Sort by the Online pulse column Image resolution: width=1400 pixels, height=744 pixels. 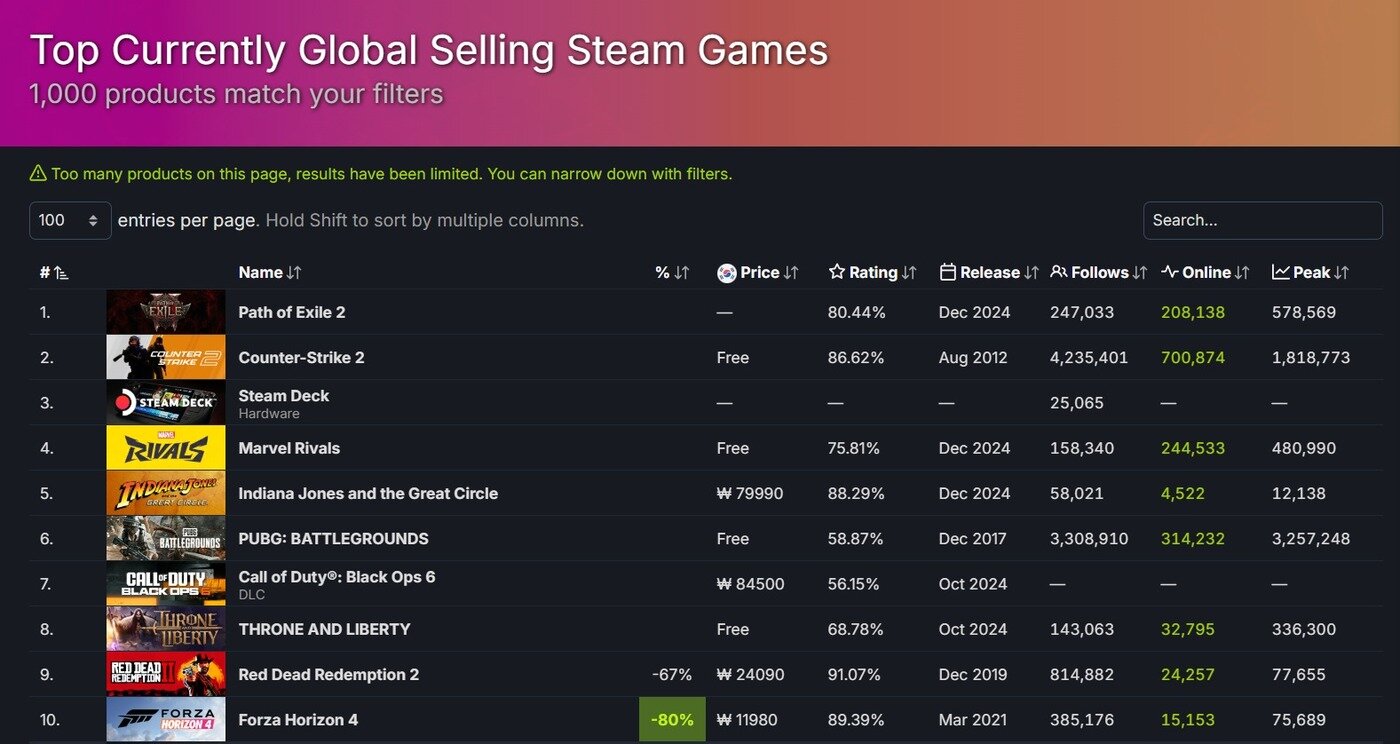click(1205, 272)
